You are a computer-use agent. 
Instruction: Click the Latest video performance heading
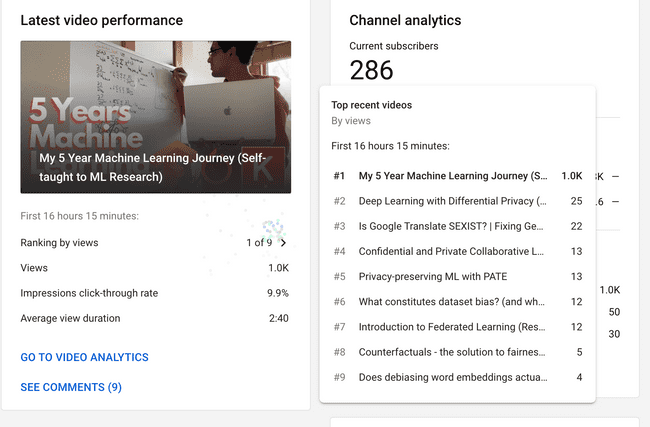click(x=102, y=20)
